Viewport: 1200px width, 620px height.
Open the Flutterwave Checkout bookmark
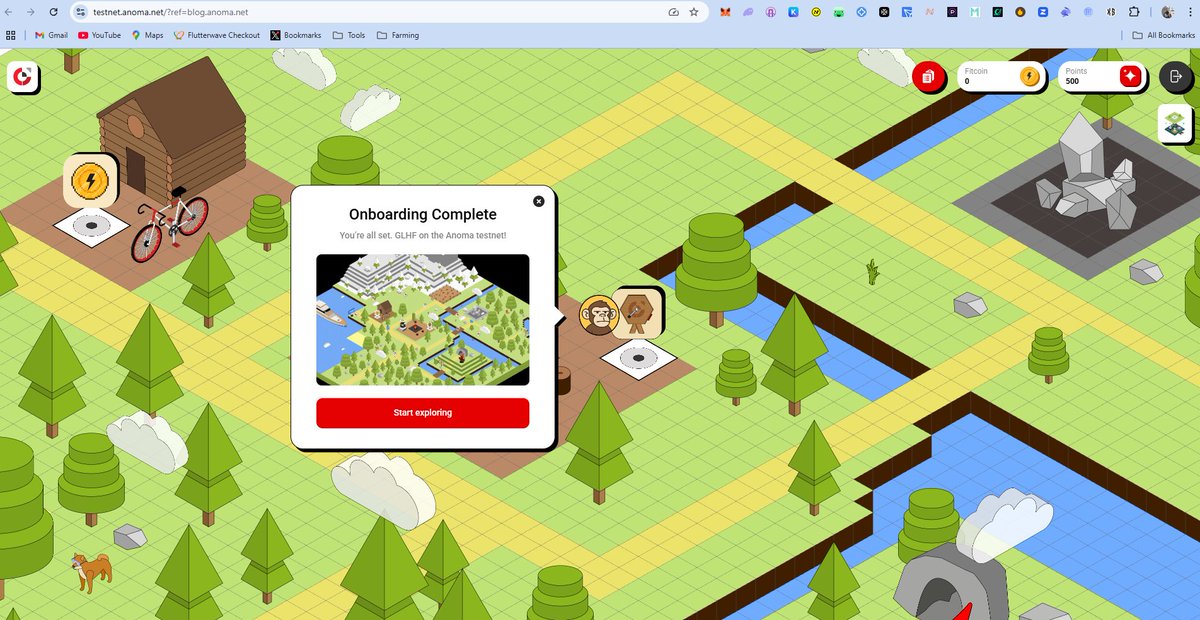(216, 35)
